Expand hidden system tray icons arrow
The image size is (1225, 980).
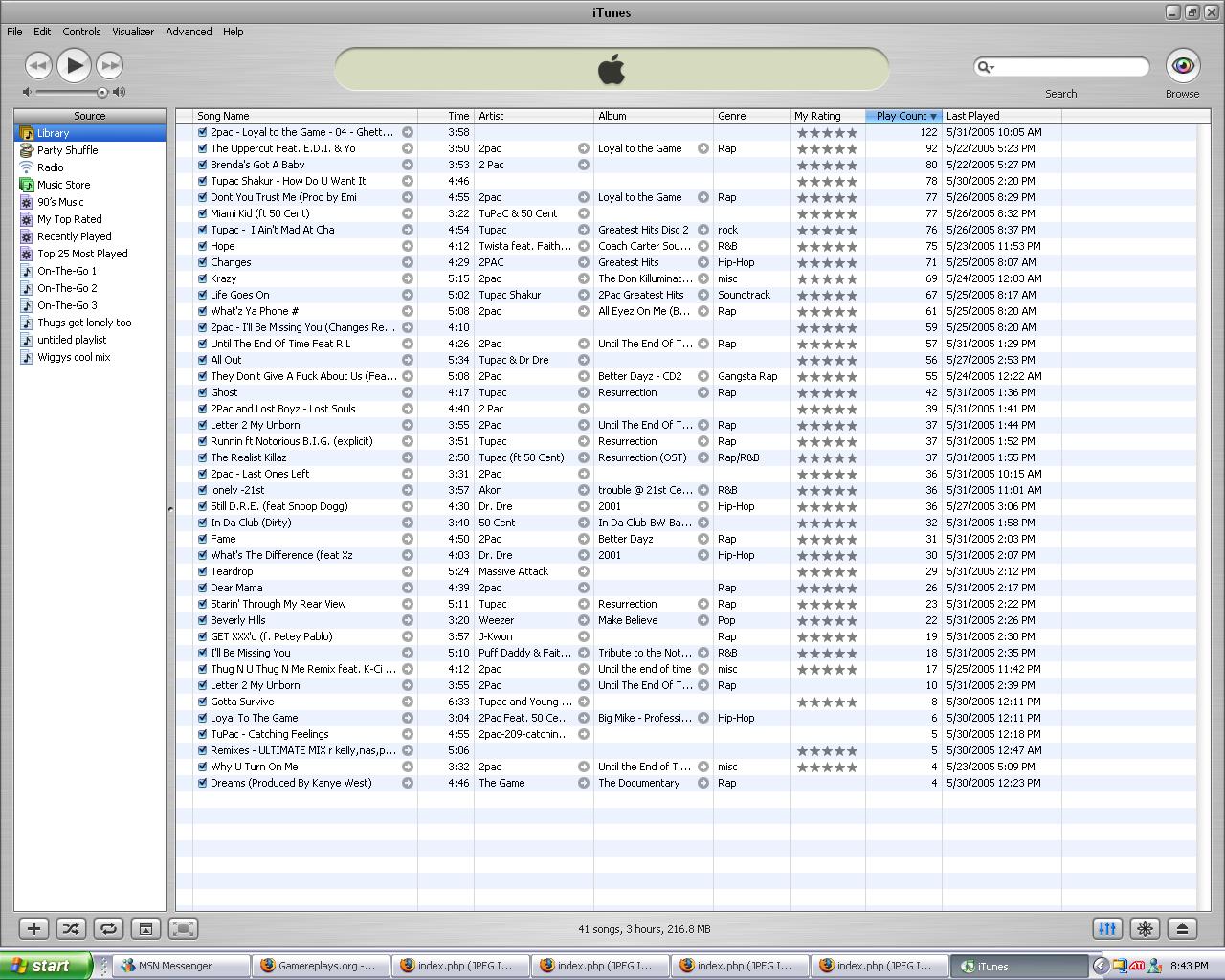[1101, 966]
